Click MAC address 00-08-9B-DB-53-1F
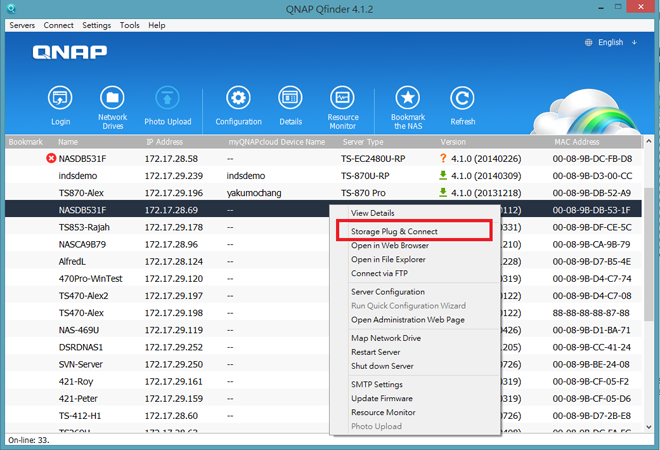The width and height of the screenshot is (660, 450). coord(591,210)
